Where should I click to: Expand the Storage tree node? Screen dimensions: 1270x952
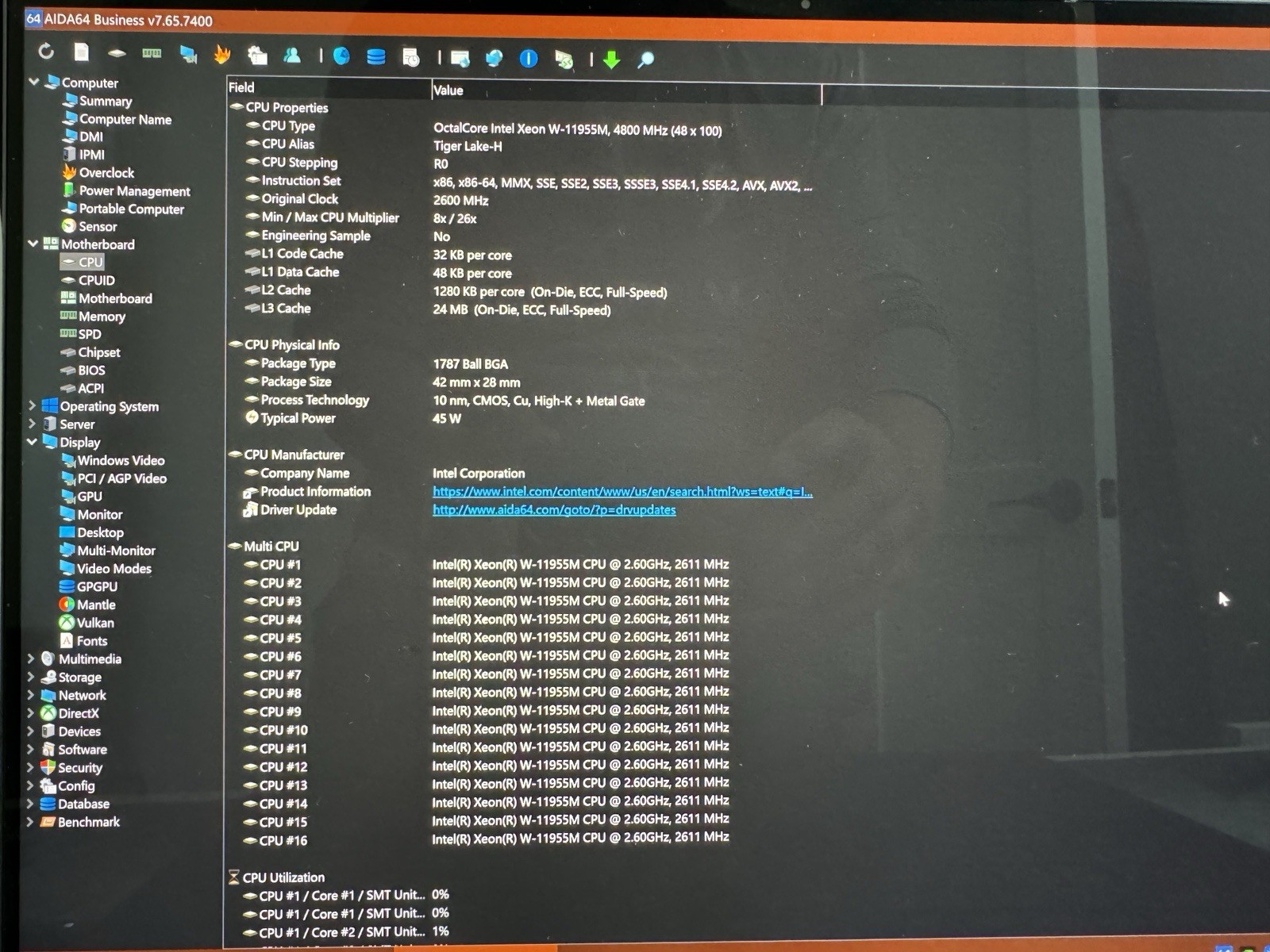coord(31,677)
